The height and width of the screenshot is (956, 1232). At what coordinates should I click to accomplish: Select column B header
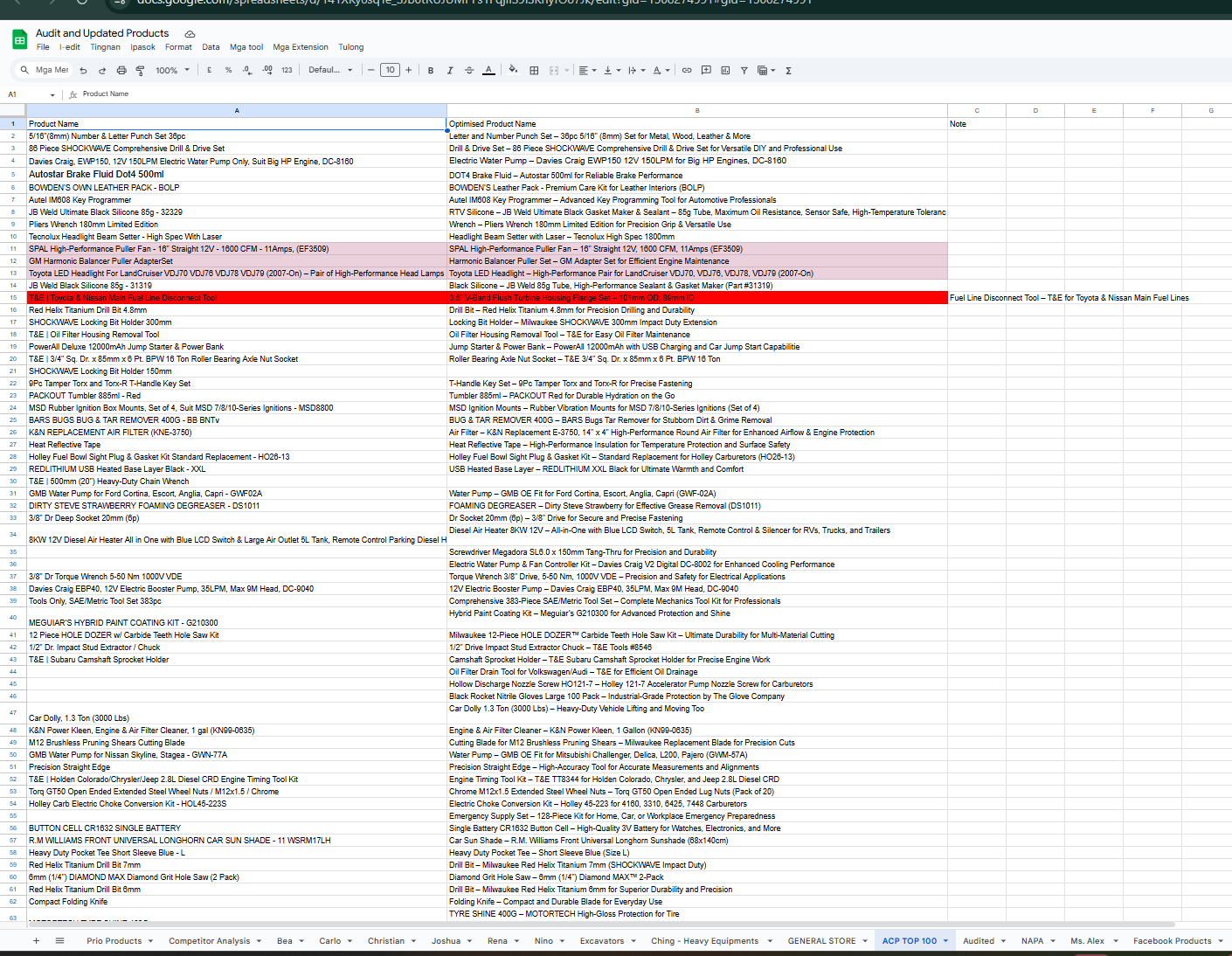pyautogui.click(x=697, y=111)
